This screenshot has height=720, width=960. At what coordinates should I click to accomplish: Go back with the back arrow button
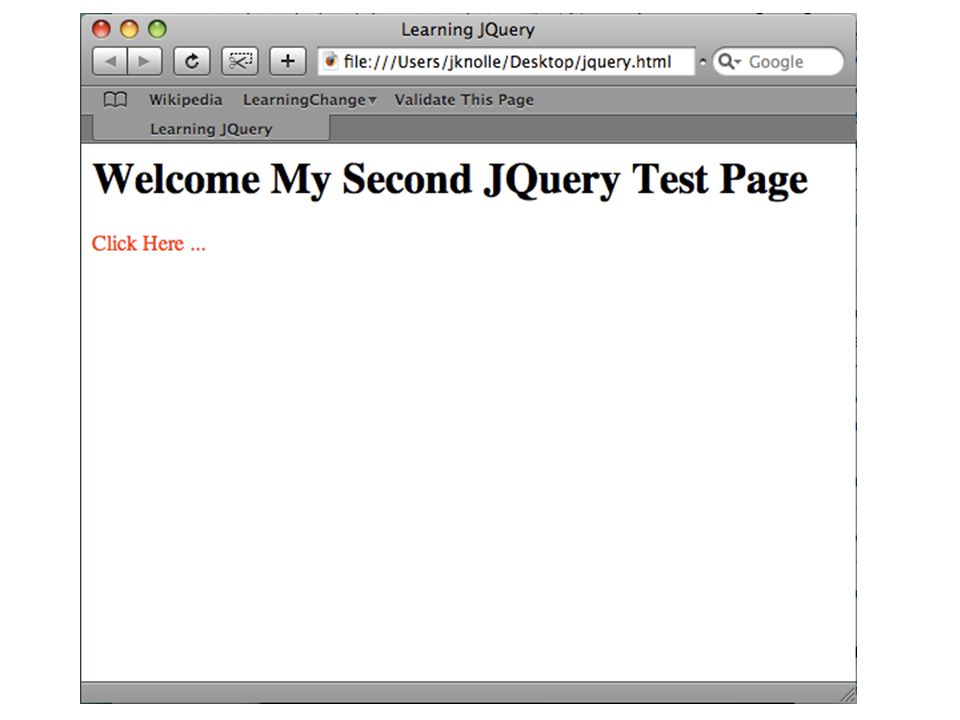point(110,62)
